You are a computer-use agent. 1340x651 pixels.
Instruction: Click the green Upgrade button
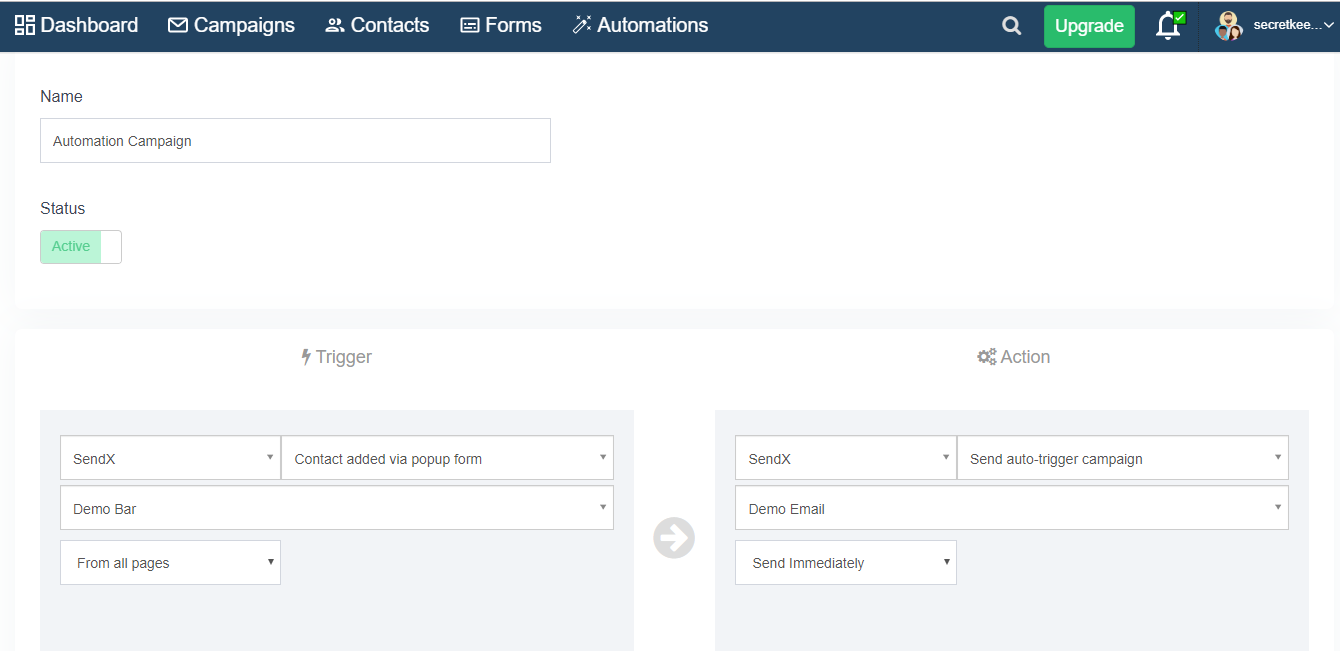[1089, 26]
